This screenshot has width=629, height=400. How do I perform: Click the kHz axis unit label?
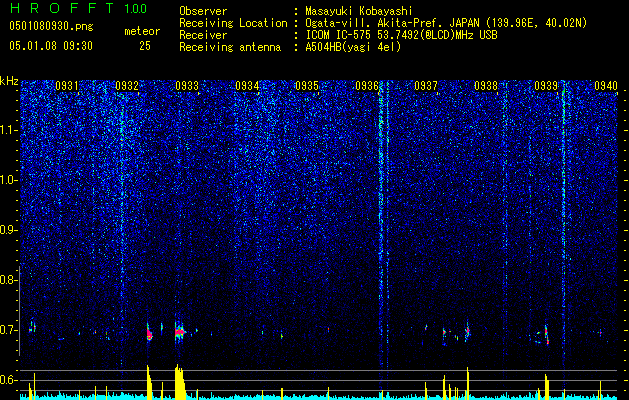pos(9,81)
